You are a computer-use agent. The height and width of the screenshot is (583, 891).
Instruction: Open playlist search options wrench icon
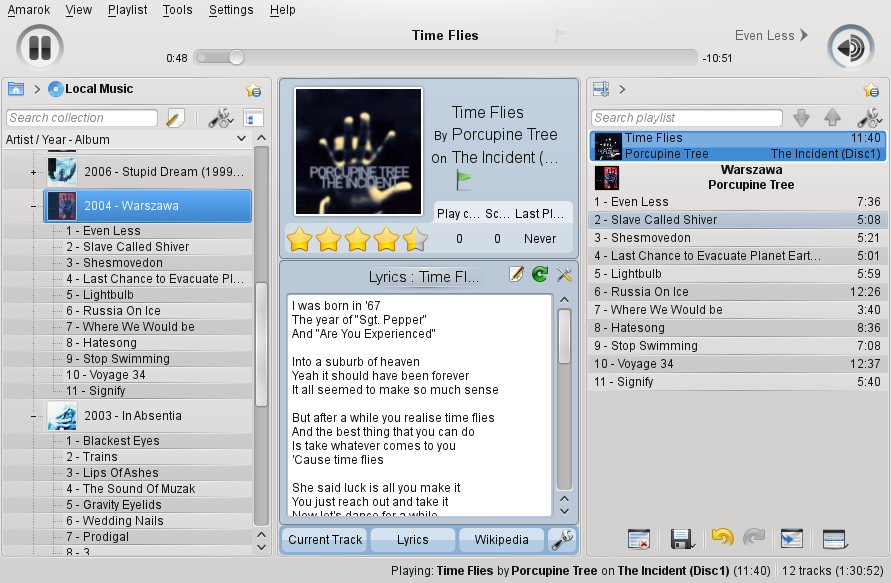(x=869, y=118)
